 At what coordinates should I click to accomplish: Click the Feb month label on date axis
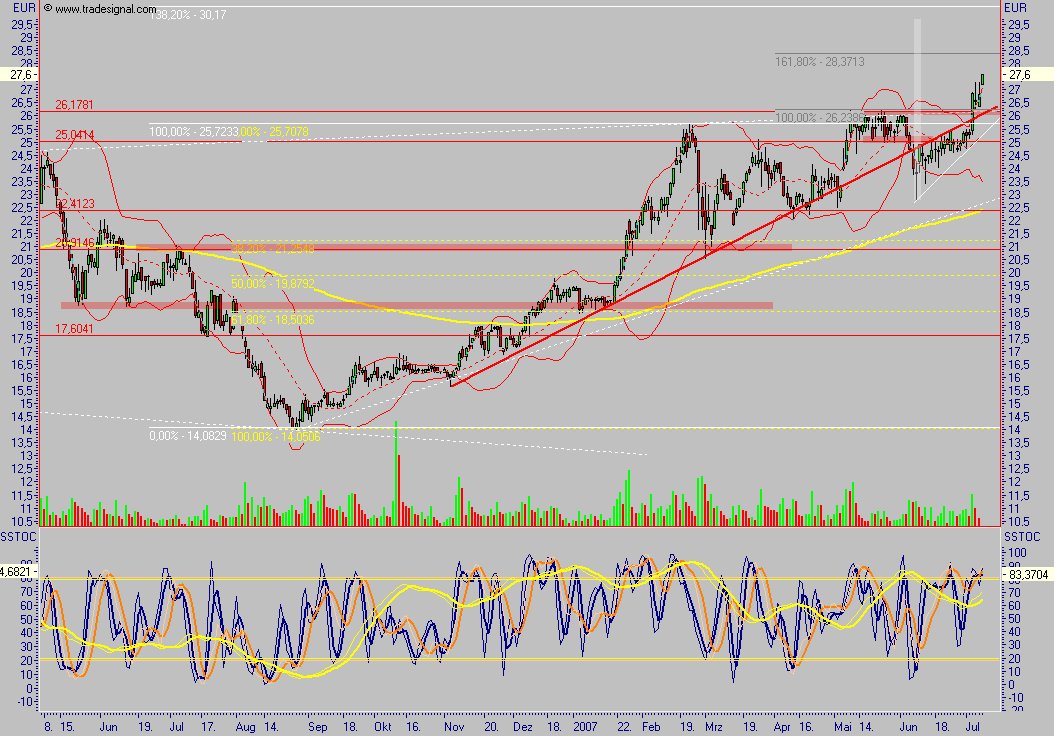point(651,727)
